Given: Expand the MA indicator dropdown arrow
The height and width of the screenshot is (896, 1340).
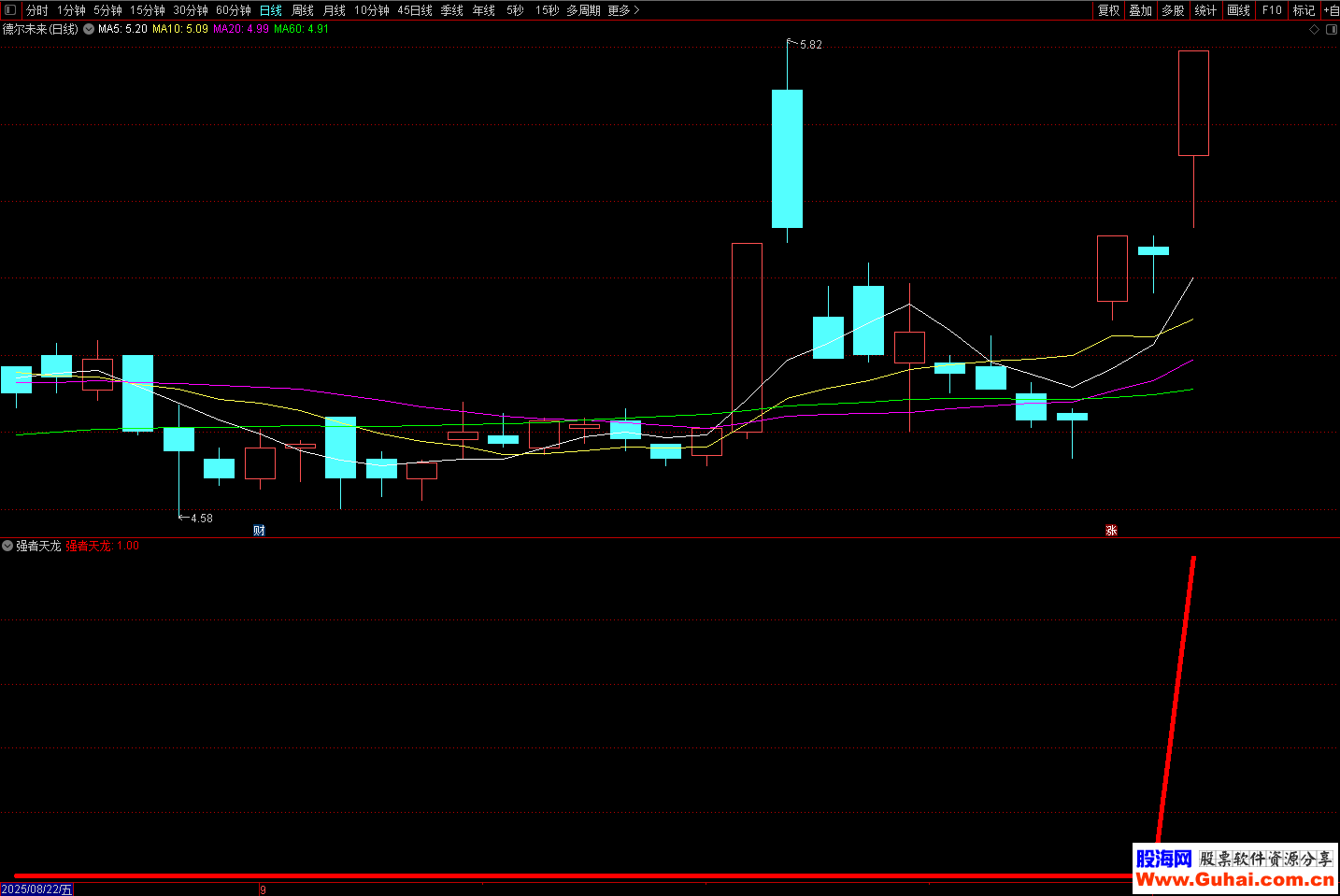Looking at the screenshot, I should pos(89,29).
